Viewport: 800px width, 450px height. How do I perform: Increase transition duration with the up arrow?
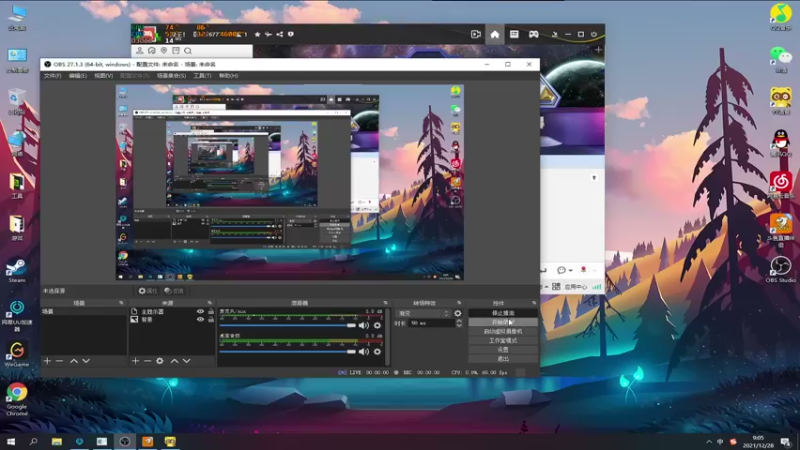(x=459, y=321)
